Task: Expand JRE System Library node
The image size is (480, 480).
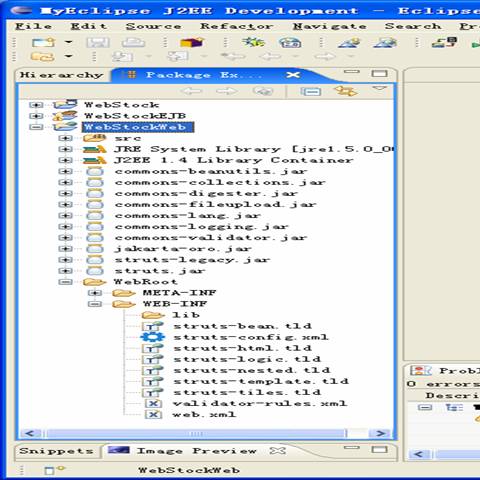Action: point(65,149)
